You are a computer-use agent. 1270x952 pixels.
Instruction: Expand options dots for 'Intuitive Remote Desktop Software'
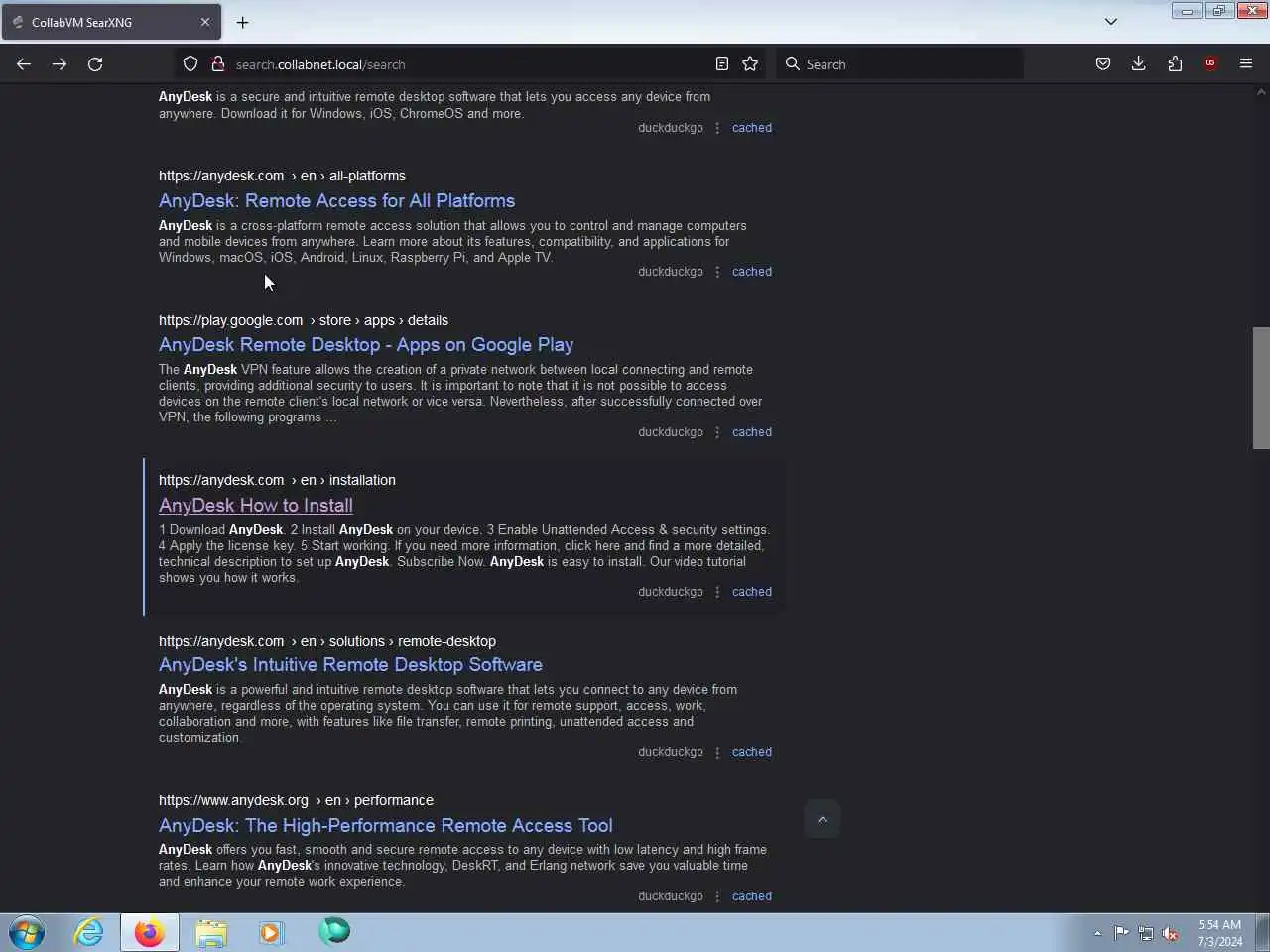coord(717,752)
